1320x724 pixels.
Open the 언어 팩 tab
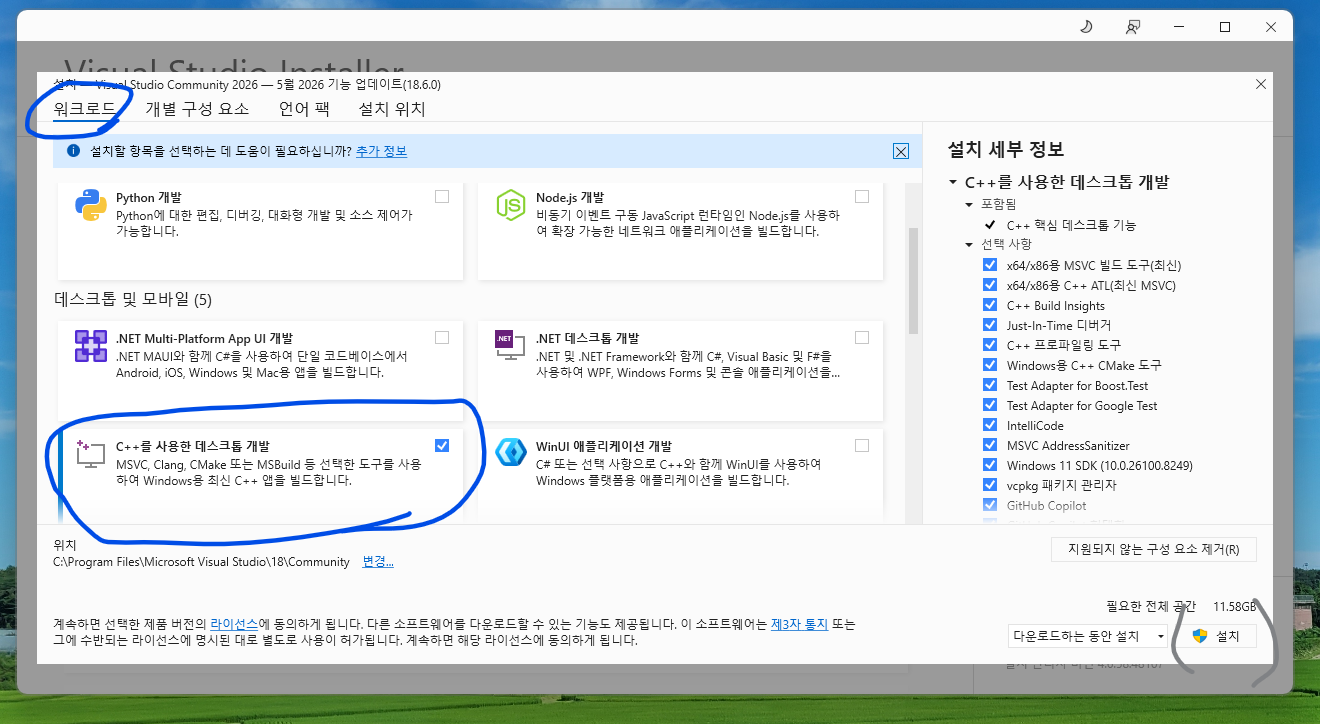[304, 109]
